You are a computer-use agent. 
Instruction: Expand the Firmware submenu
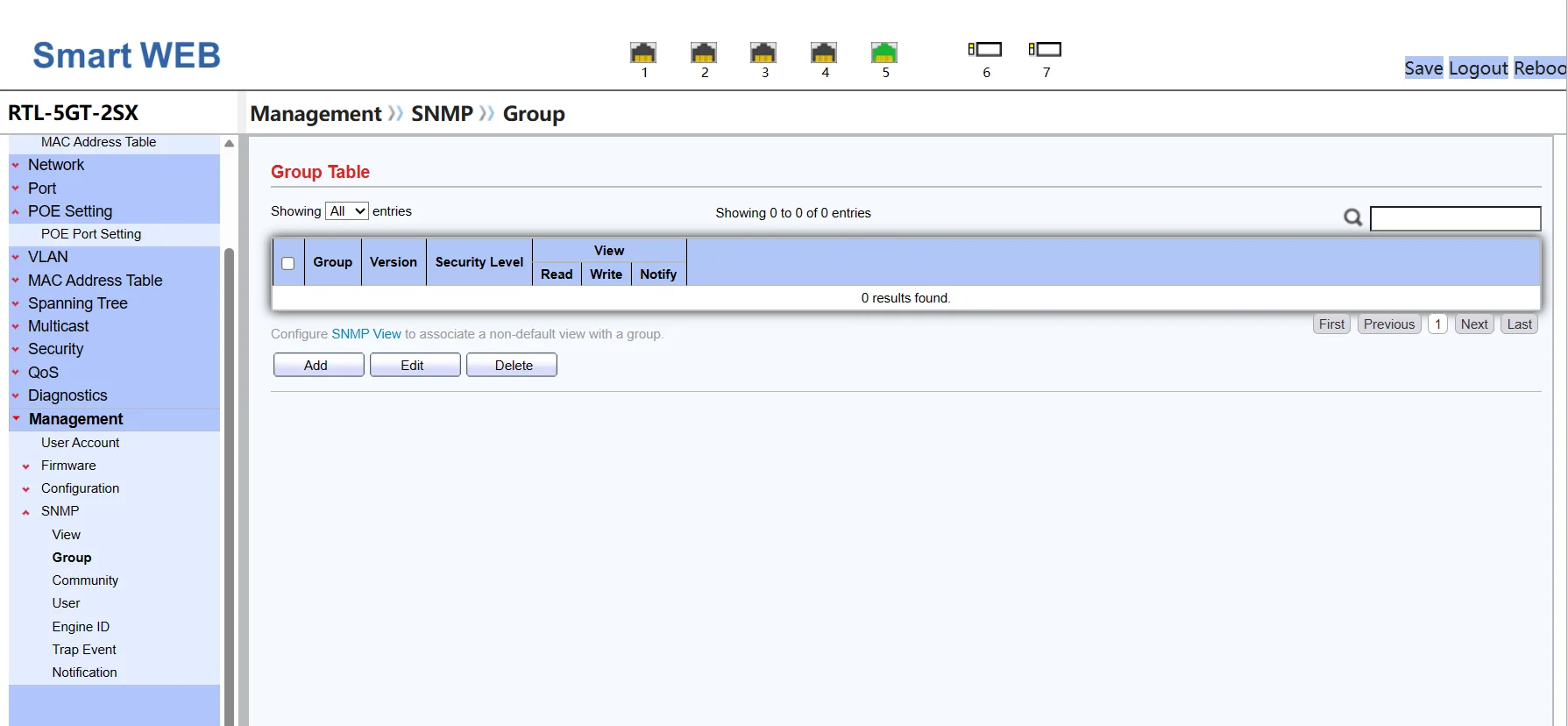pos(68,466)
